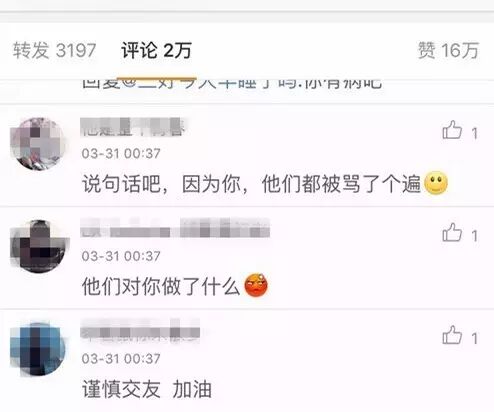Open username above comment 说句话吧
Image resolution: width=494 pixels, height=412 pixels.
(x=133, y=127)
